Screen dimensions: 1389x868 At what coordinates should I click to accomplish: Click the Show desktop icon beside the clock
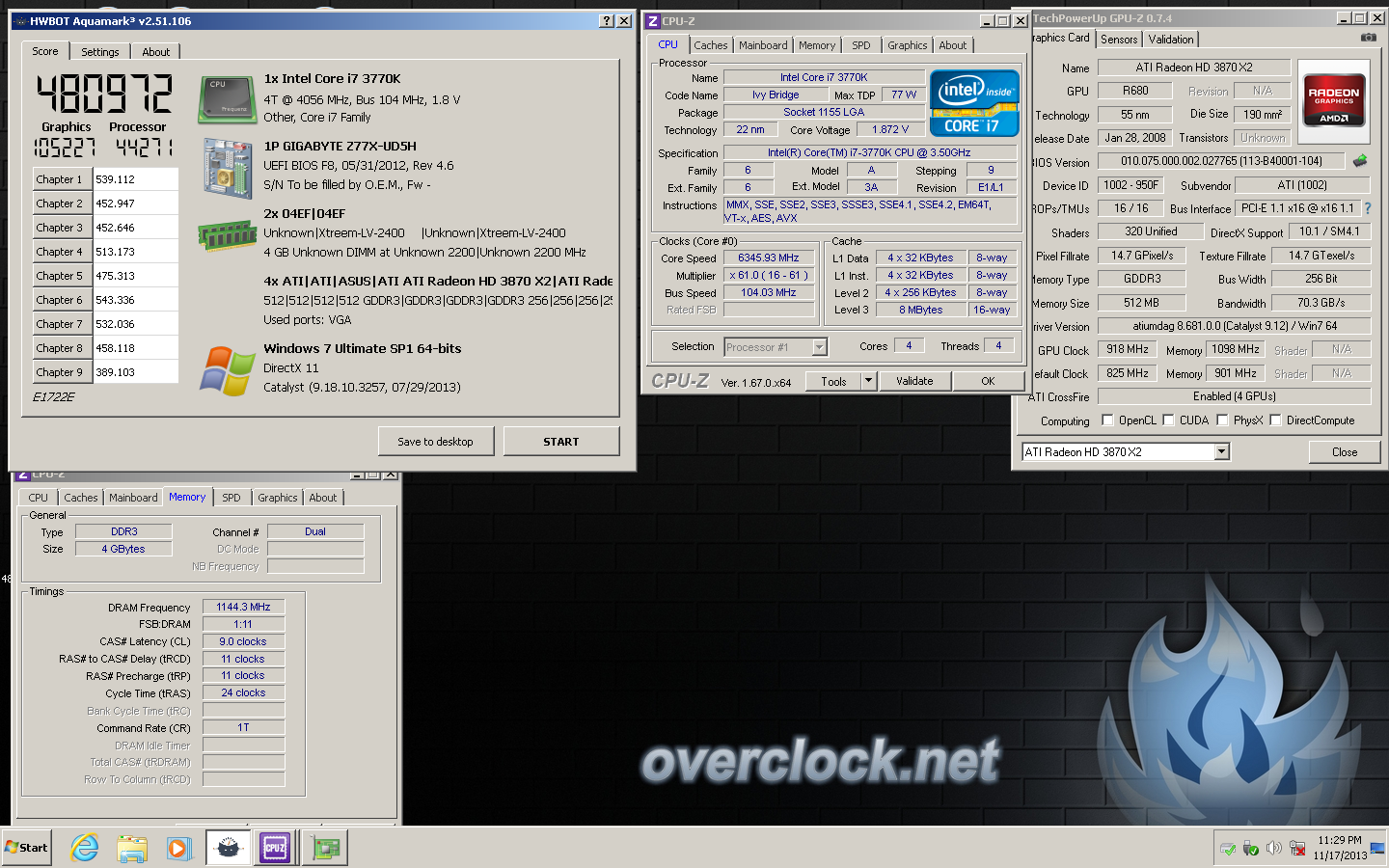point(1377,848)
